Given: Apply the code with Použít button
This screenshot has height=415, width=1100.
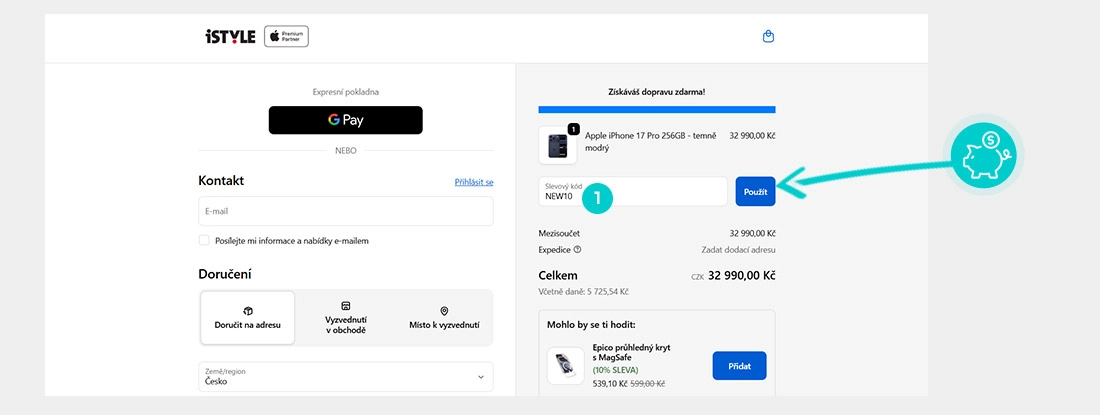Looking at the screenshot, I should pyautogui.click(x=756, y=191).
